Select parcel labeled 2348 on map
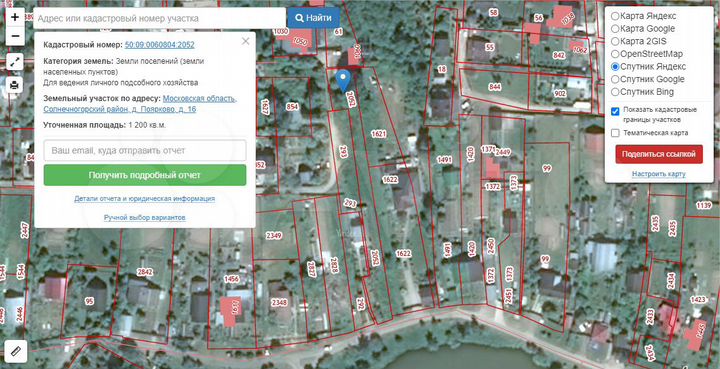The height and width of the screenshot is (369, 720). pyautogui.click(x=279, y=302)
